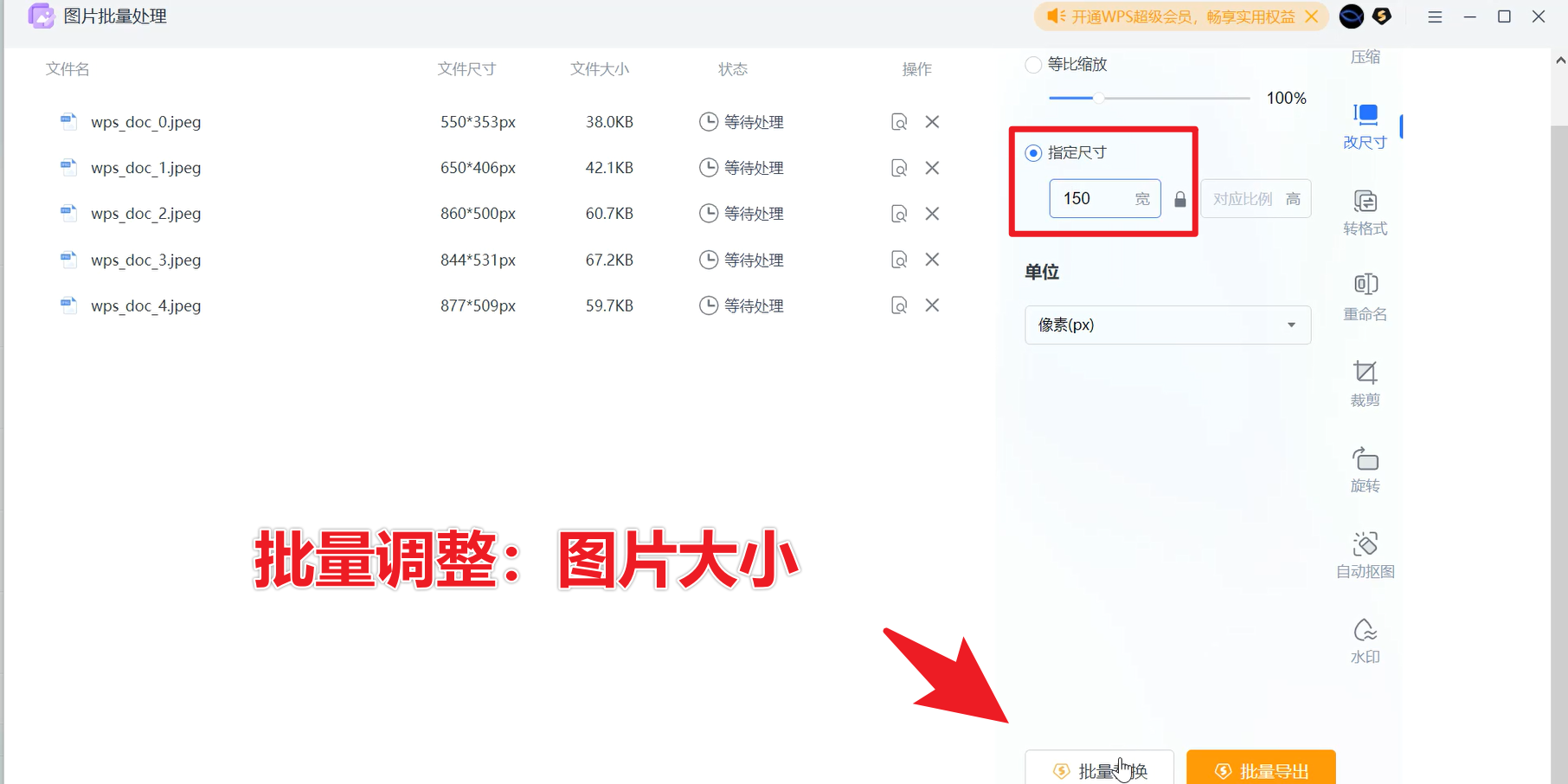Click the orange 批量导出 button
1568x784 pixels.
[1261, 768]
